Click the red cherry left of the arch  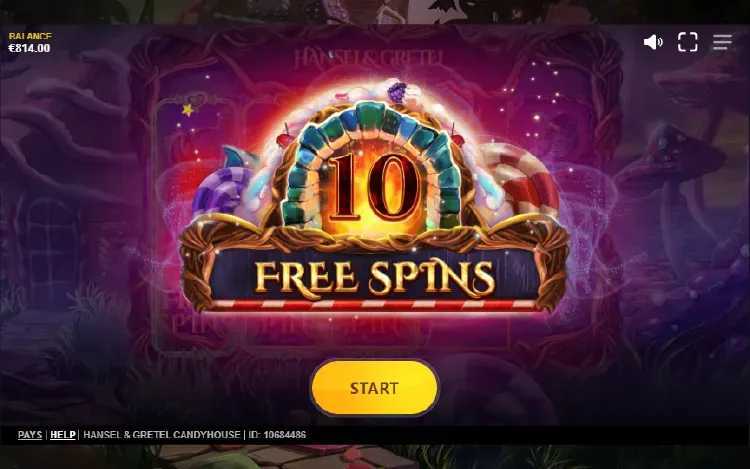pyautogui.click(x=285, y=139)
